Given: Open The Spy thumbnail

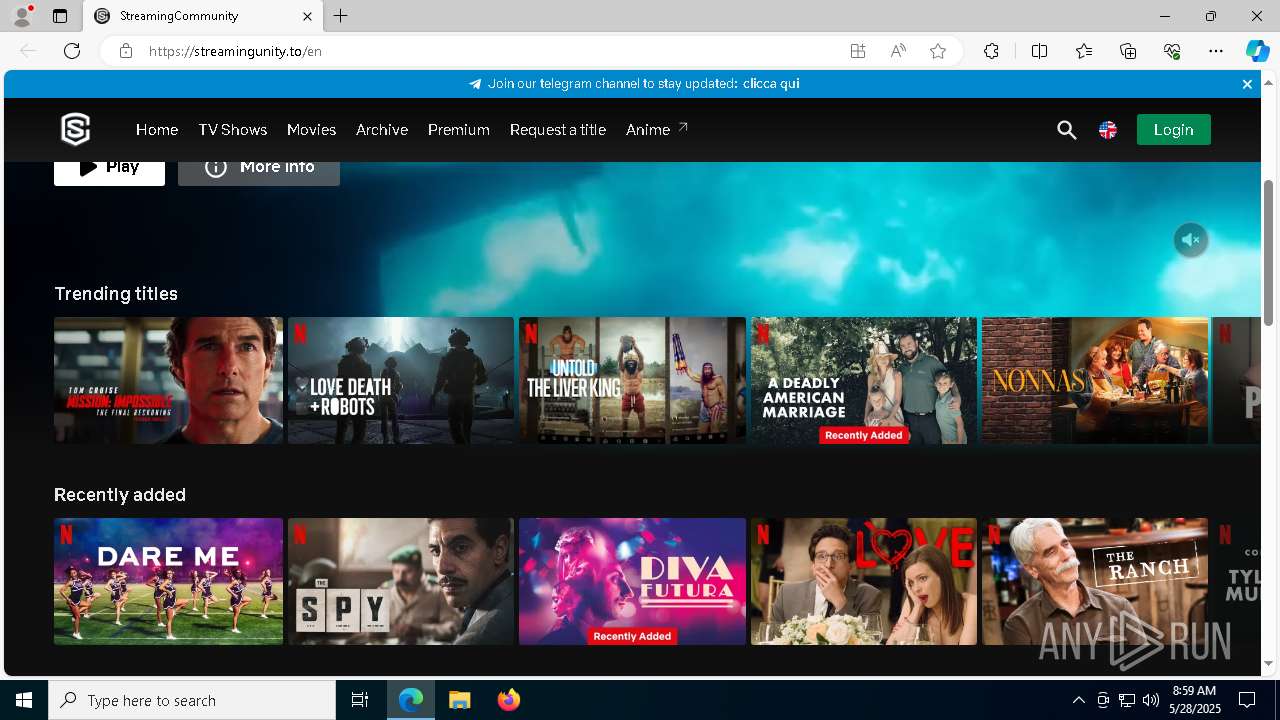Looking at the screenshot, I should click(x=401, y=581).
